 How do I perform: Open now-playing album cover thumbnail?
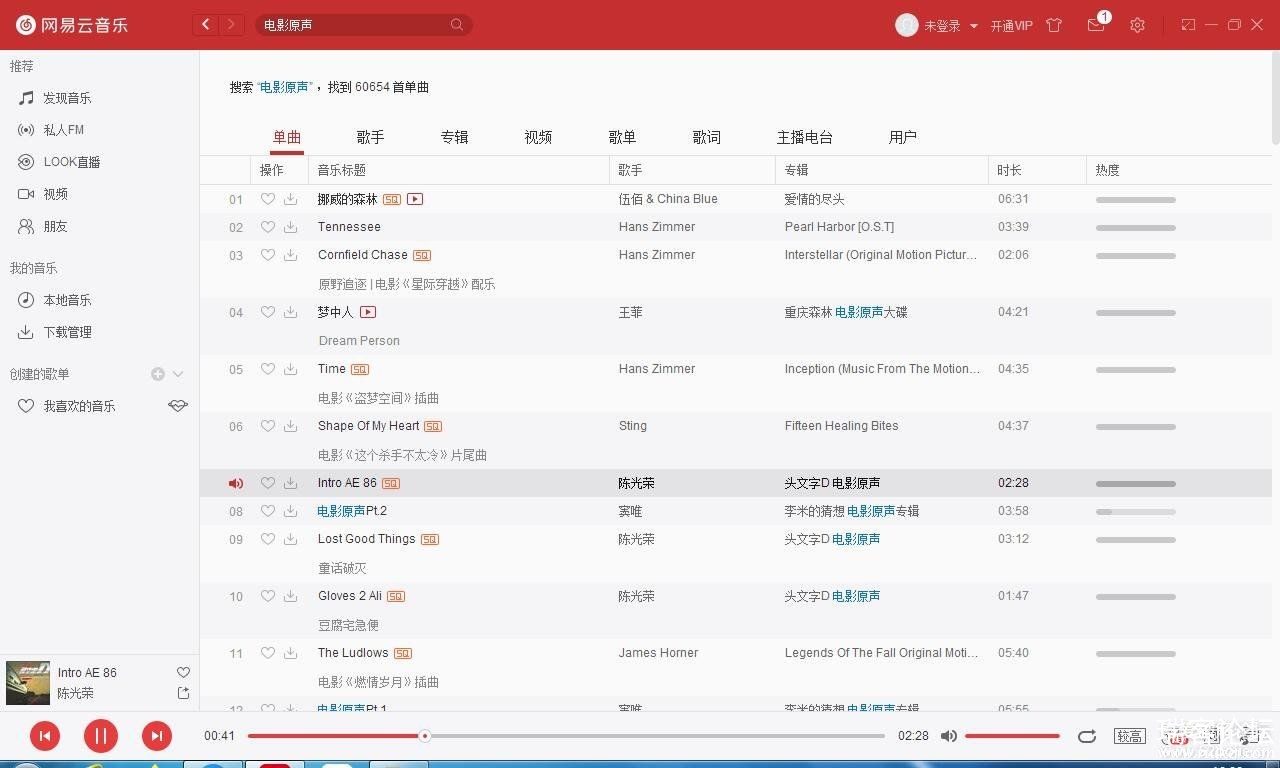(x=28, y=683)
